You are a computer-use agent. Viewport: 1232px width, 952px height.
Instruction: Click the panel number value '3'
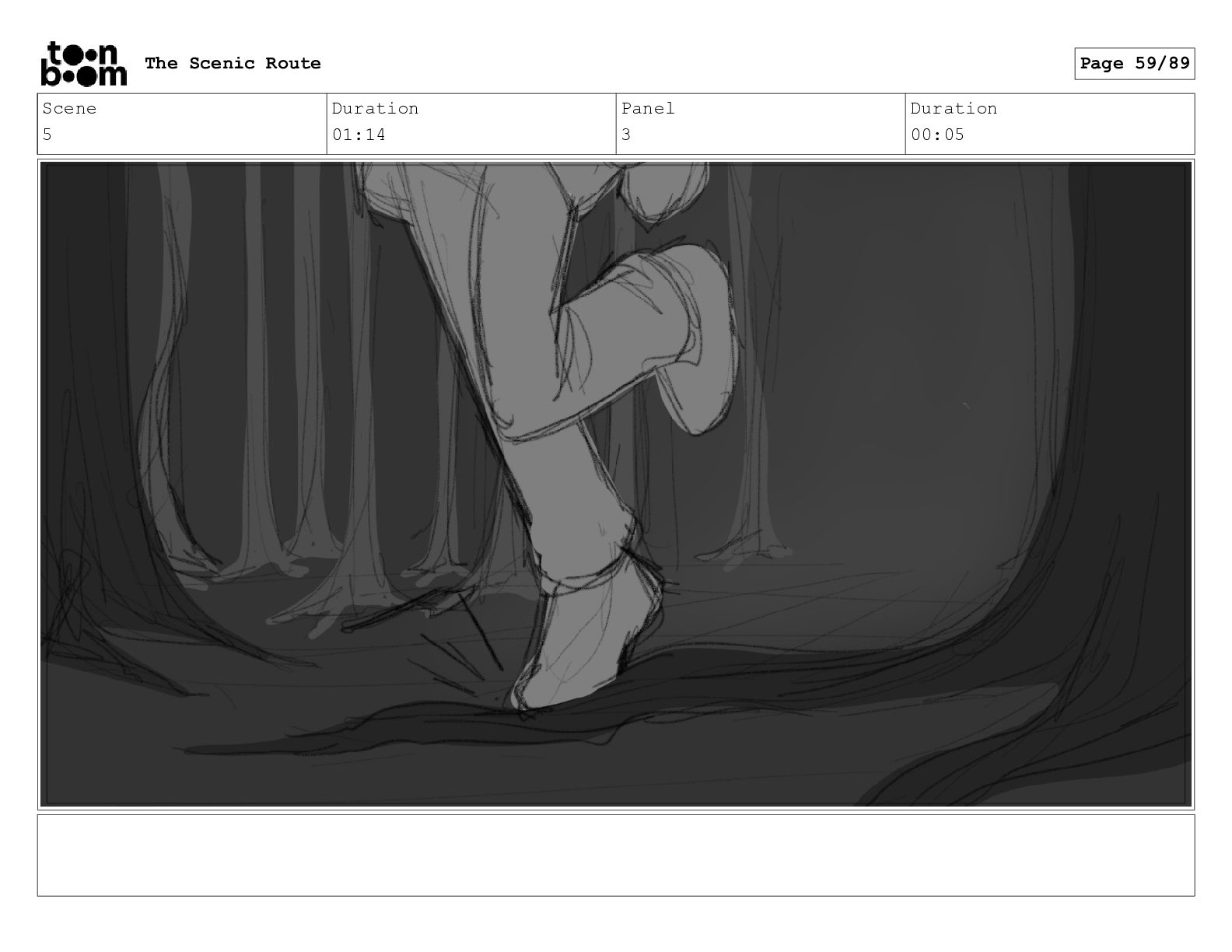click(626, 135)
